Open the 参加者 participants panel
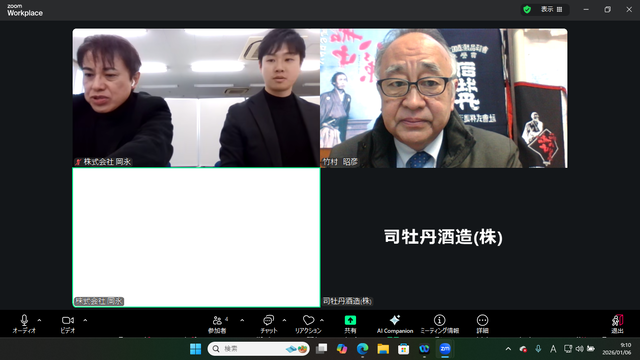Viewport: 640px width, 360px height. [x=218, y=324]
